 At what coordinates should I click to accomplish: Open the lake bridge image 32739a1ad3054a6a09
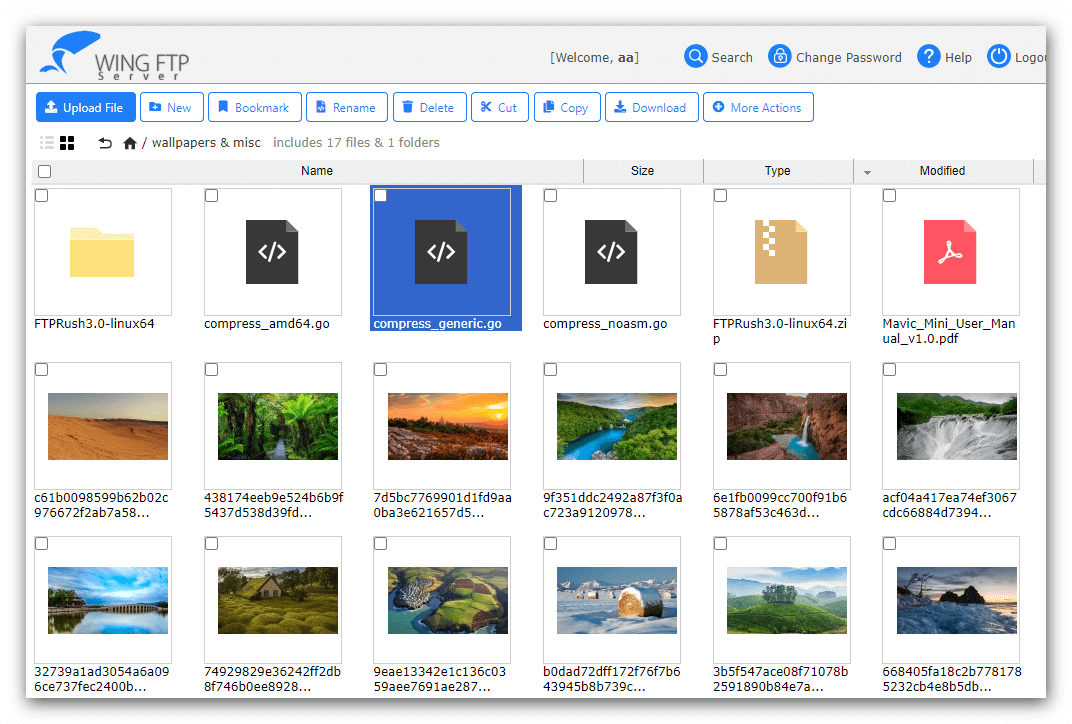(108, 600)
